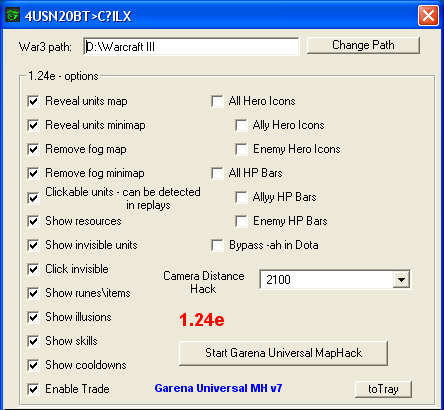Toggle Enable Trade checkbox
The image size is (444, 410).
coord(33,389)
